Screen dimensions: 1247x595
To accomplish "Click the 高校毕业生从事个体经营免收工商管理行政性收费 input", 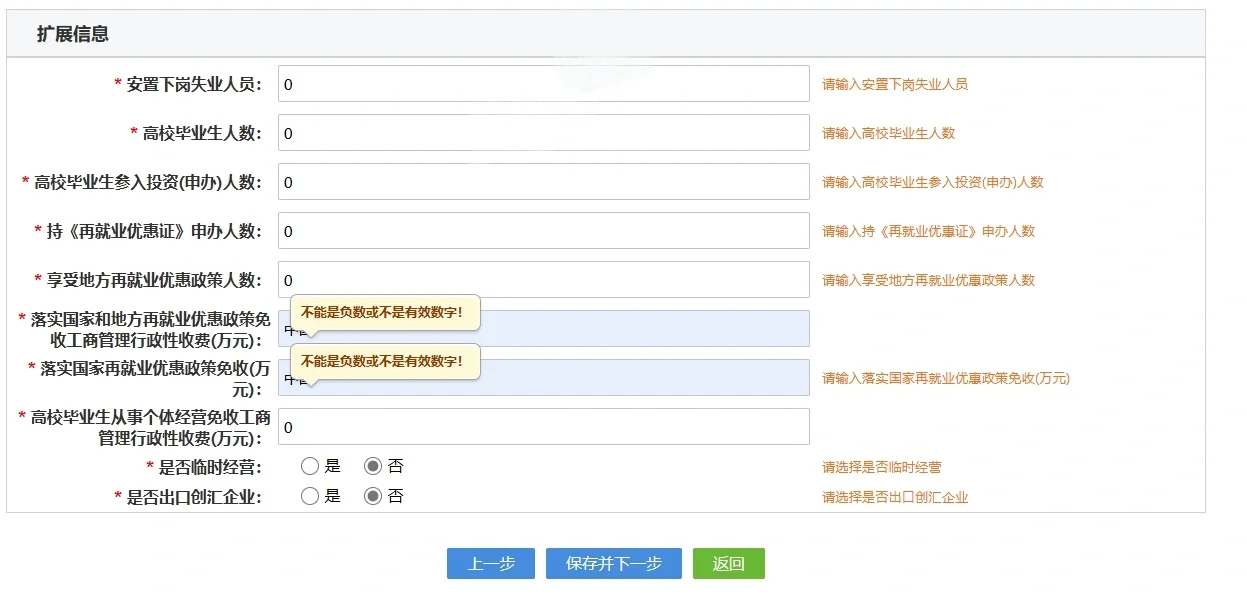I will [543, 427].
